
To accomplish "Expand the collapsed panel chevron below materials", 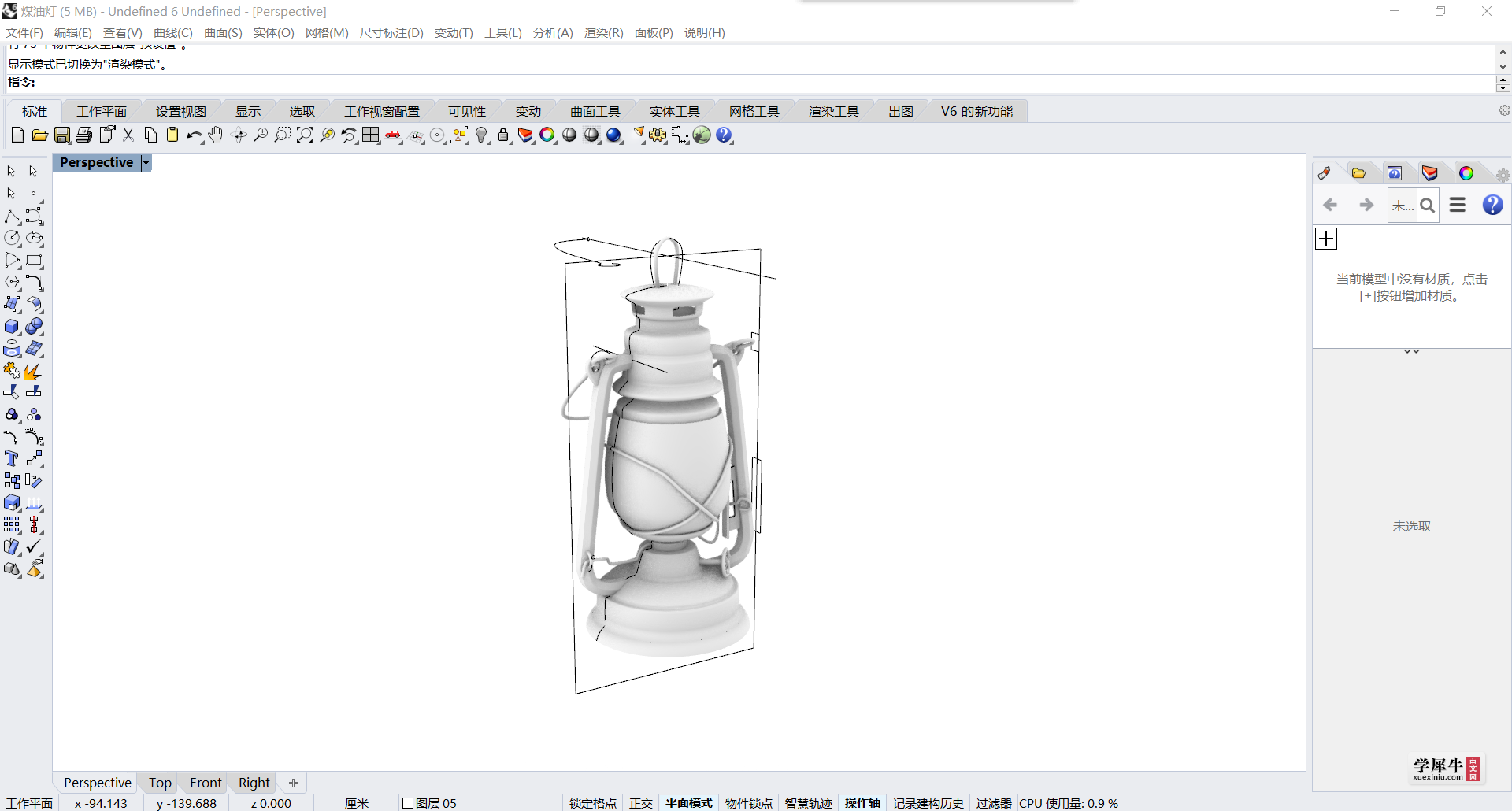I will point(1412,352).
